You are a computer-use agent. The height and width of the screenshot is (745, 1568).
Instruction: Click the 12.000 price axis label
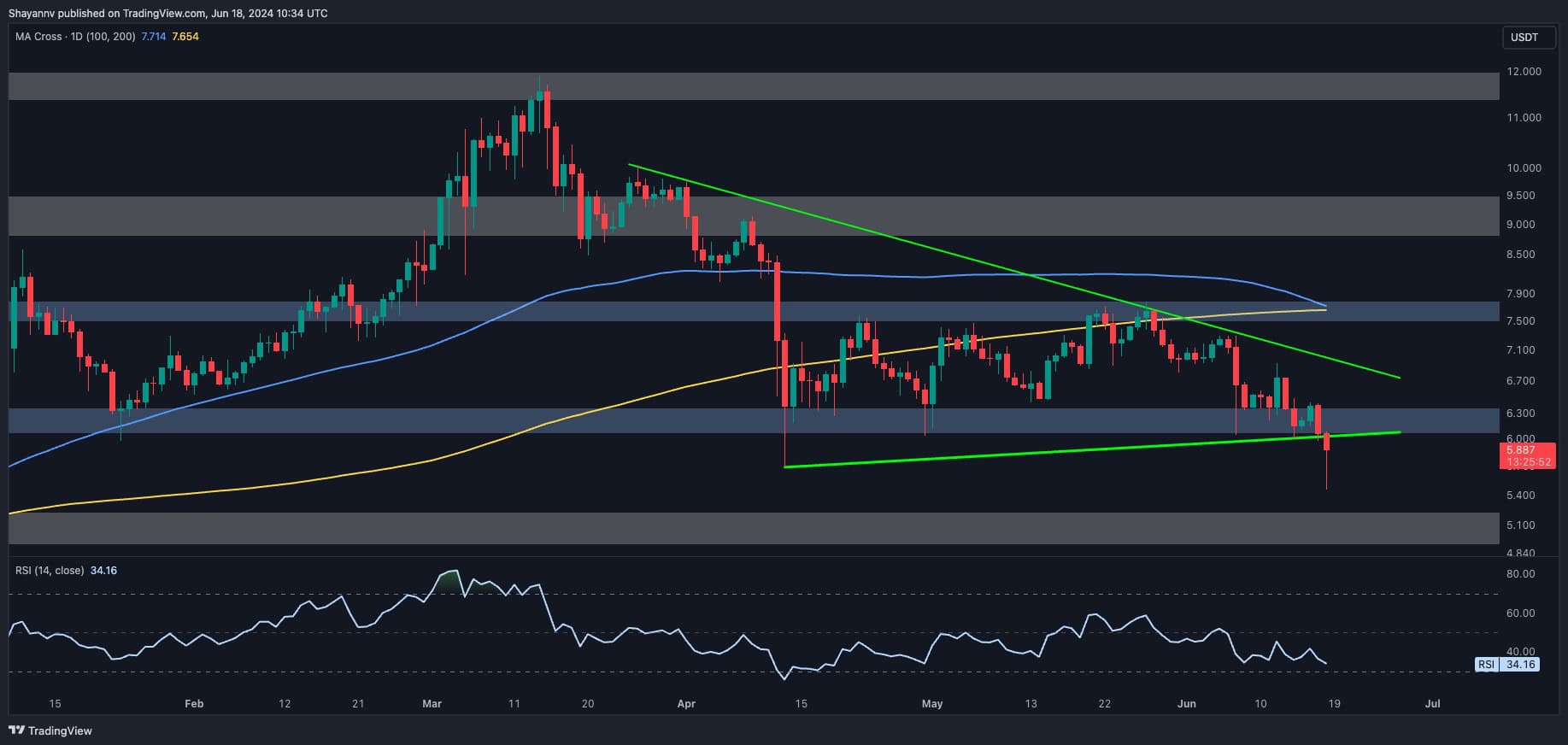(1524, 71)
